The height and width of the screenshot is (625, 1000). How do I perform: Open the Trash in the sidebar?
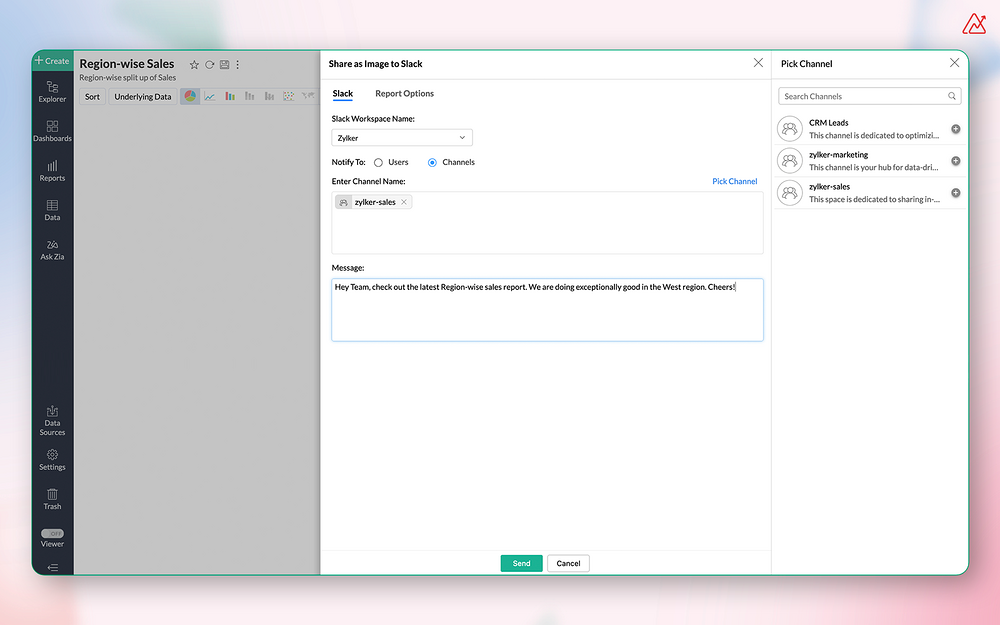(x=52, y=499)
